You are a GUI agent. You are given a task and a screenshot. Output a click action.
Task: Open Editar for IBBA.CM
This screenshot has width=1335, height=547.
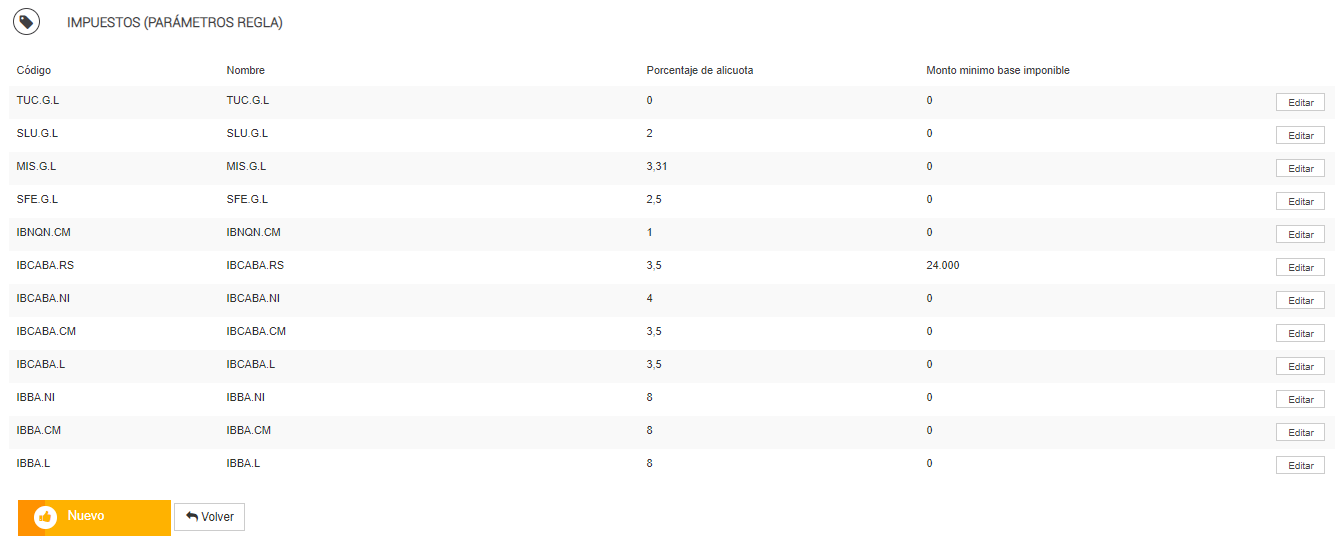pos(1300,432)
